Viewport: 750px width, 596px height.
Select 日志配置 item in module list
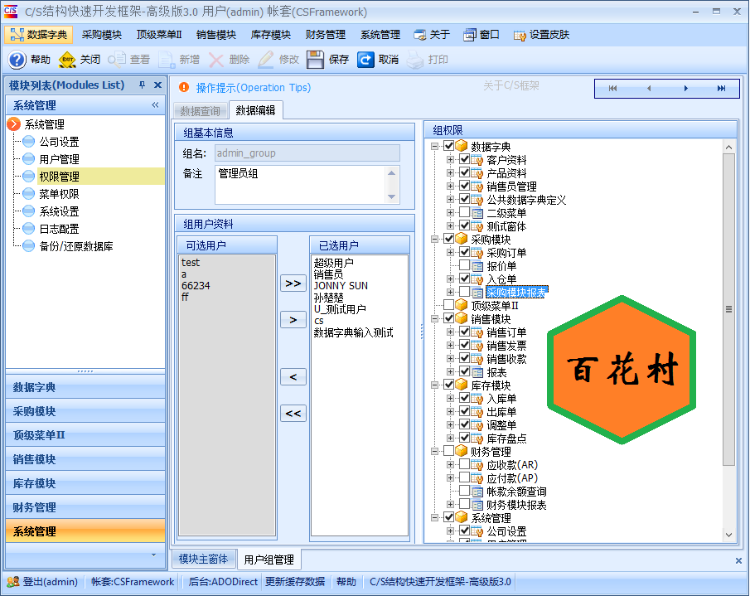pyautogui.click(x=59, y=229)
